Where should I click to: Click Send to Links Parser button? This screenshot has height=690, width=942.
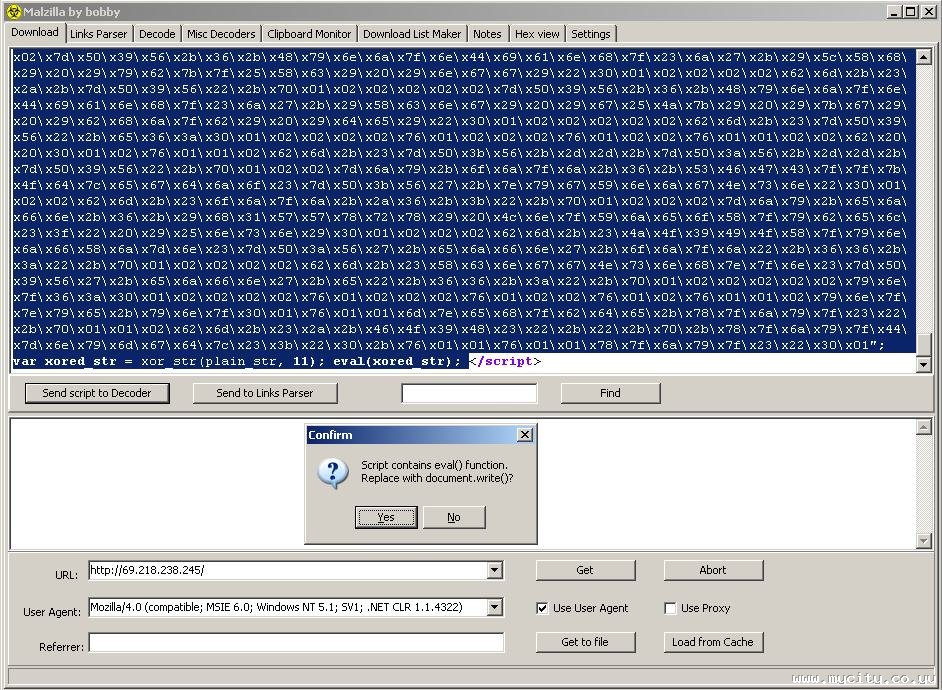click(265, 393)
